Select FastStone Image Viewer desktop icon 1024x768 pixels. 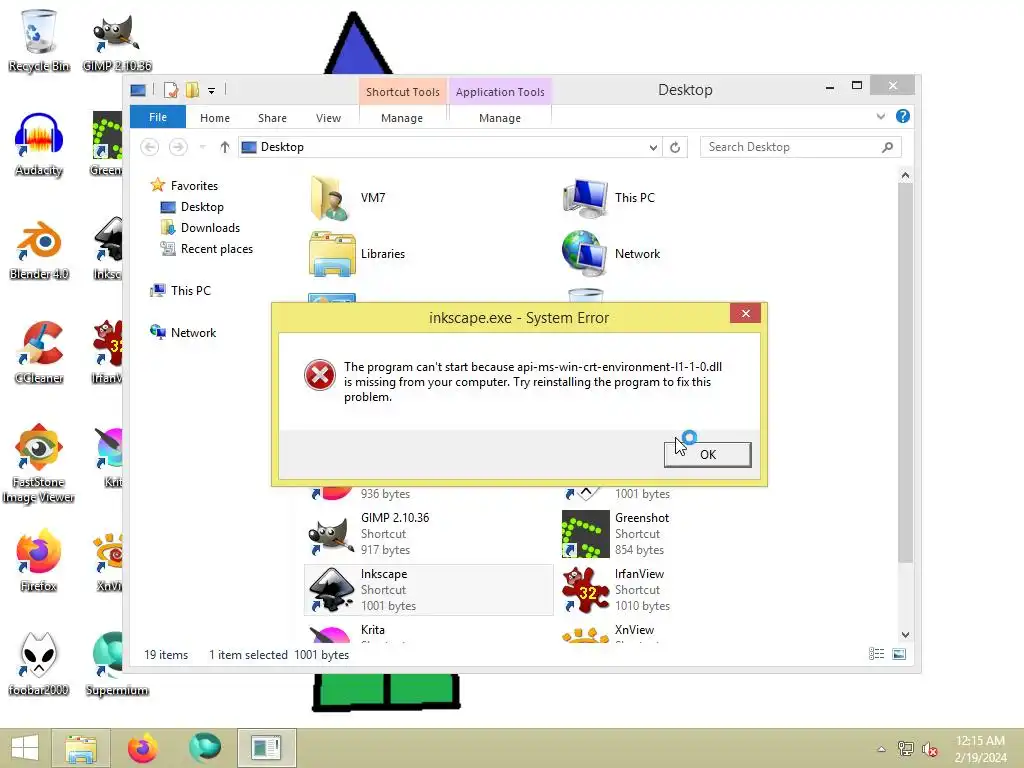point(39,464)
